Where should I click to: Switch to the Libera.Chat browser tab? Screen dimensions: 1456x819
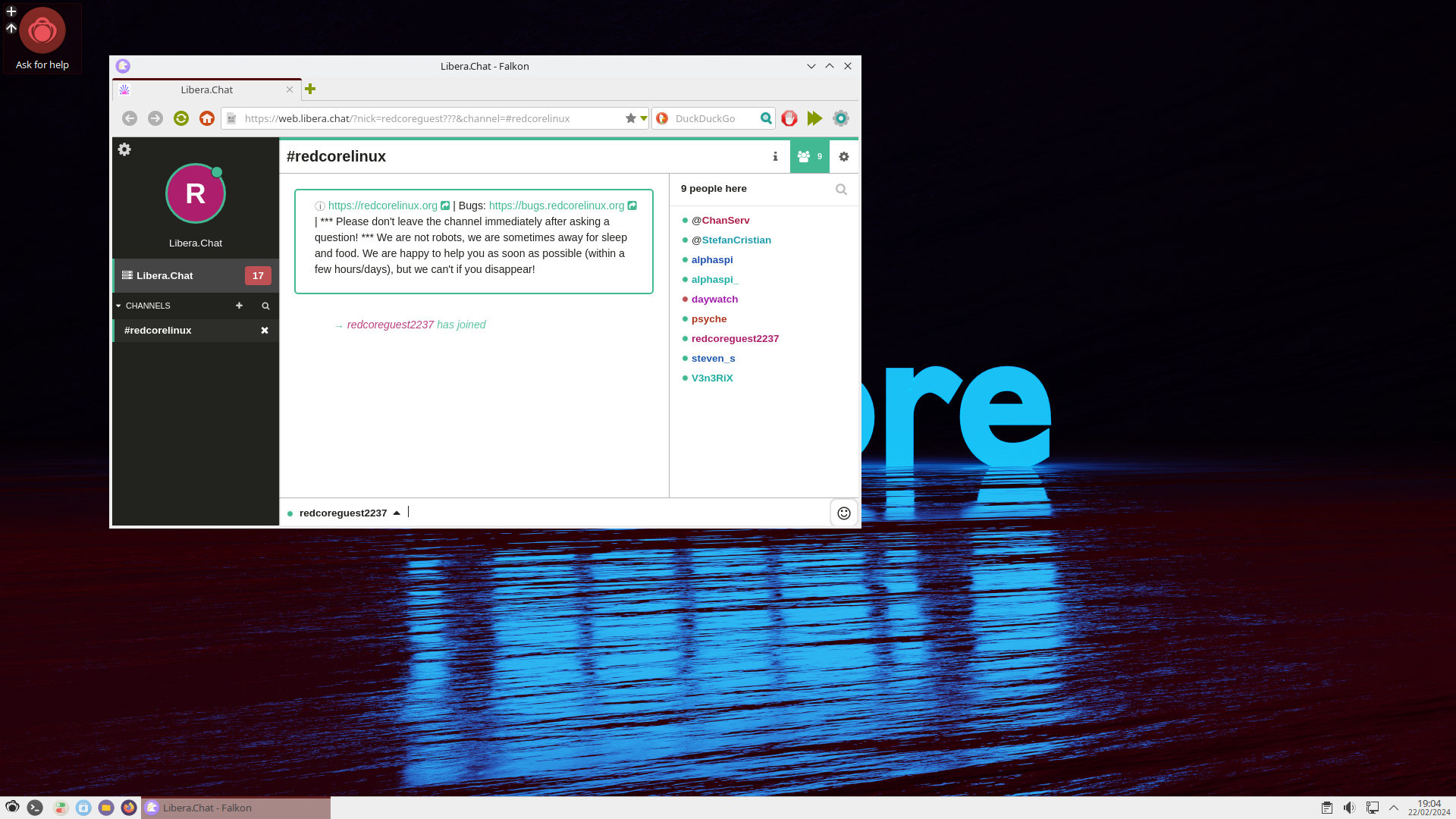pos(206,89)
